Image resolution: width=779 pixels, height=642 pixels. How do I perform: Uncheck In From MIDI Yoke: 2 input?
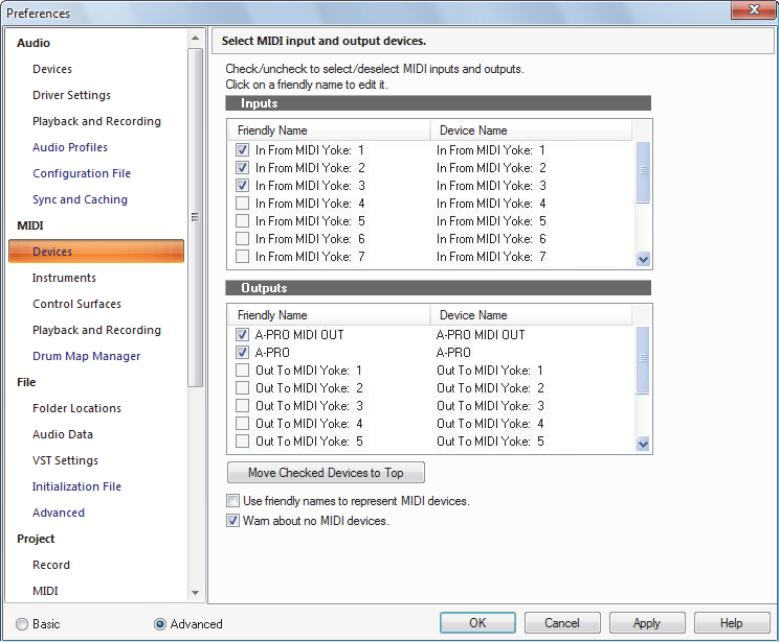(242, 167)
